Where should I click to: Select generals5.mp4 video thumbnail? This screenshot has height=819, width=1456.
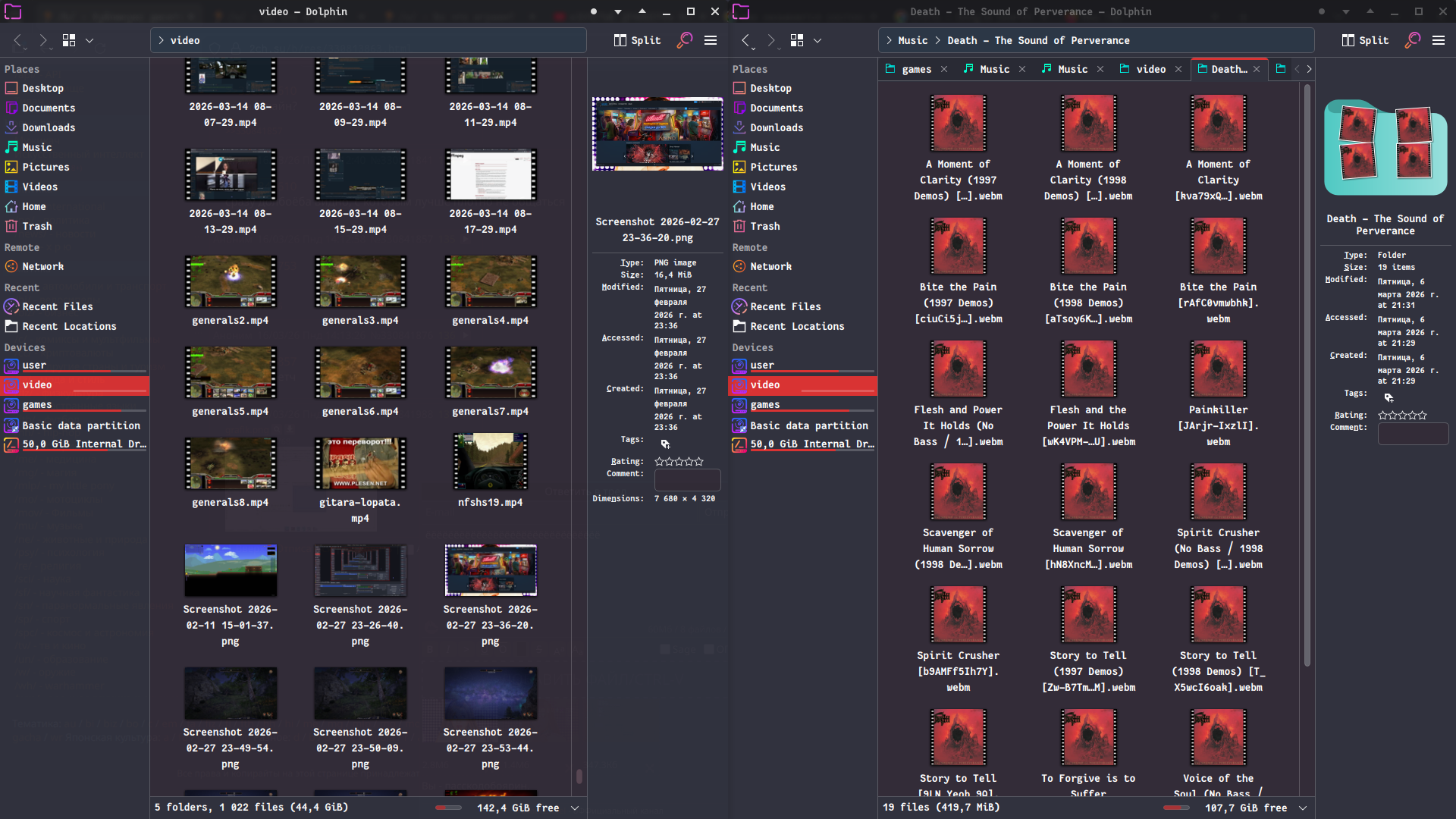(231, 372)
